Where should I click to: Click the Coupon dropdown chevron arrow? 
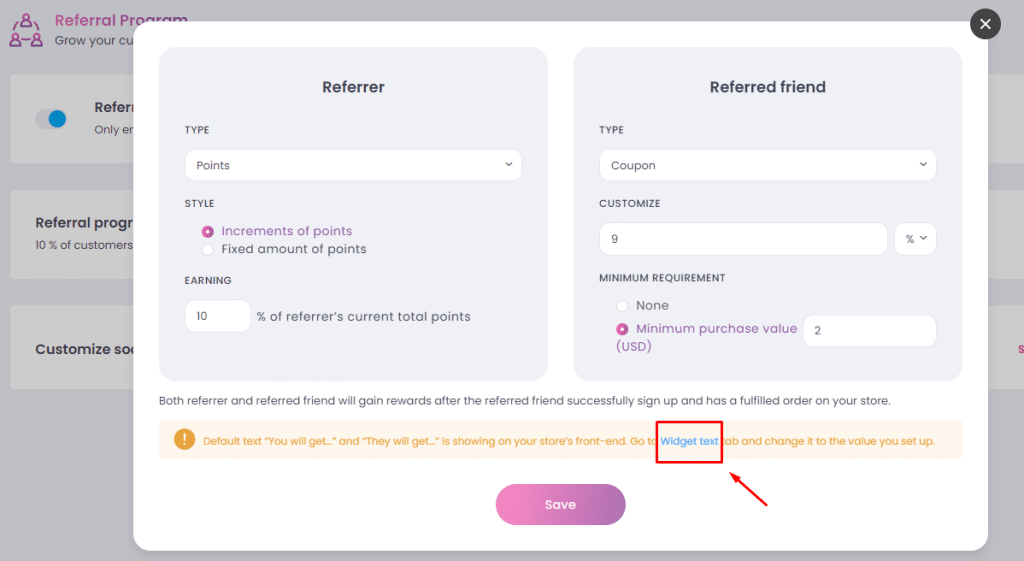click(x=923, y=165)
